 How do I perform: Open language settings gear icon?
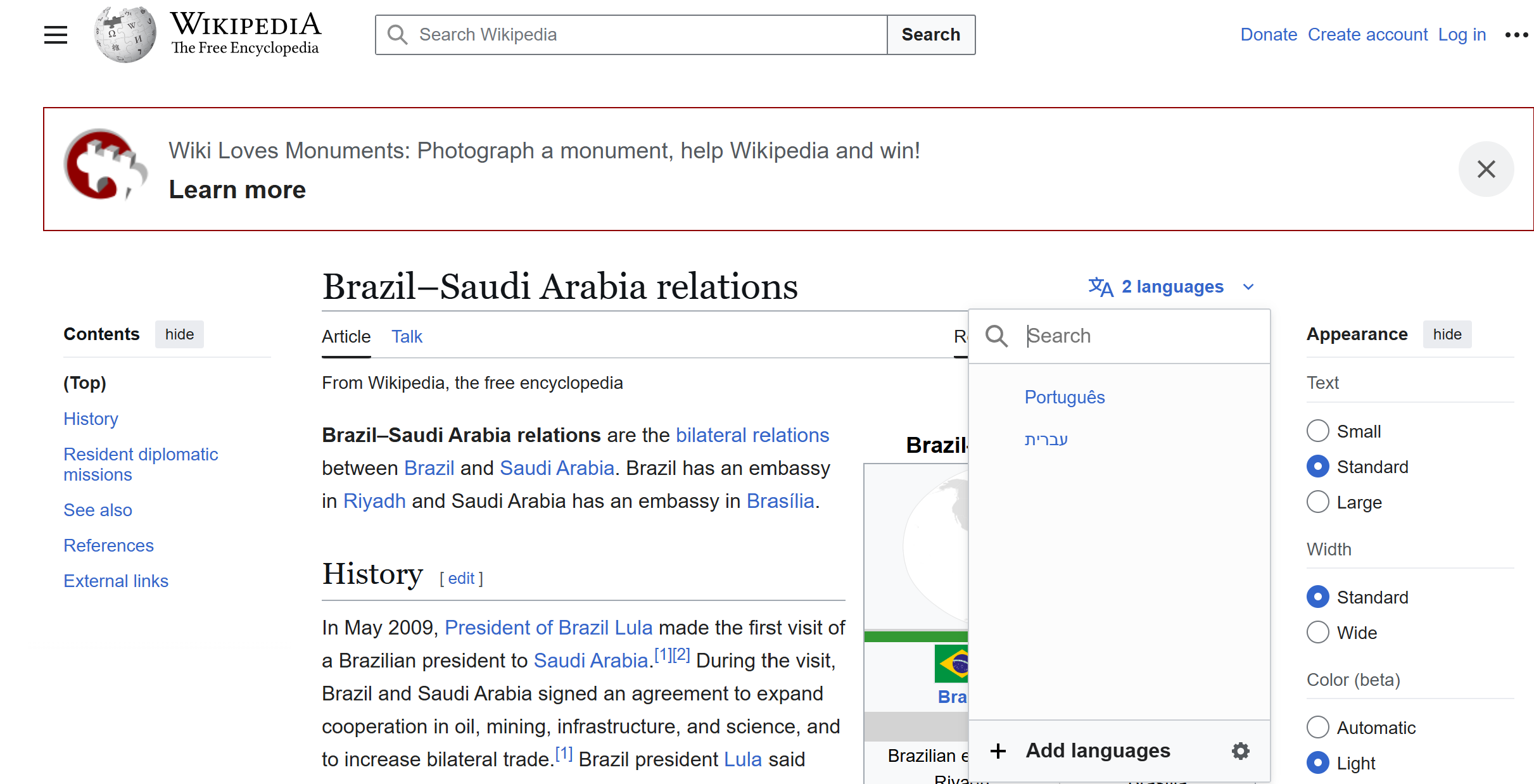[x=1240, y=751]
